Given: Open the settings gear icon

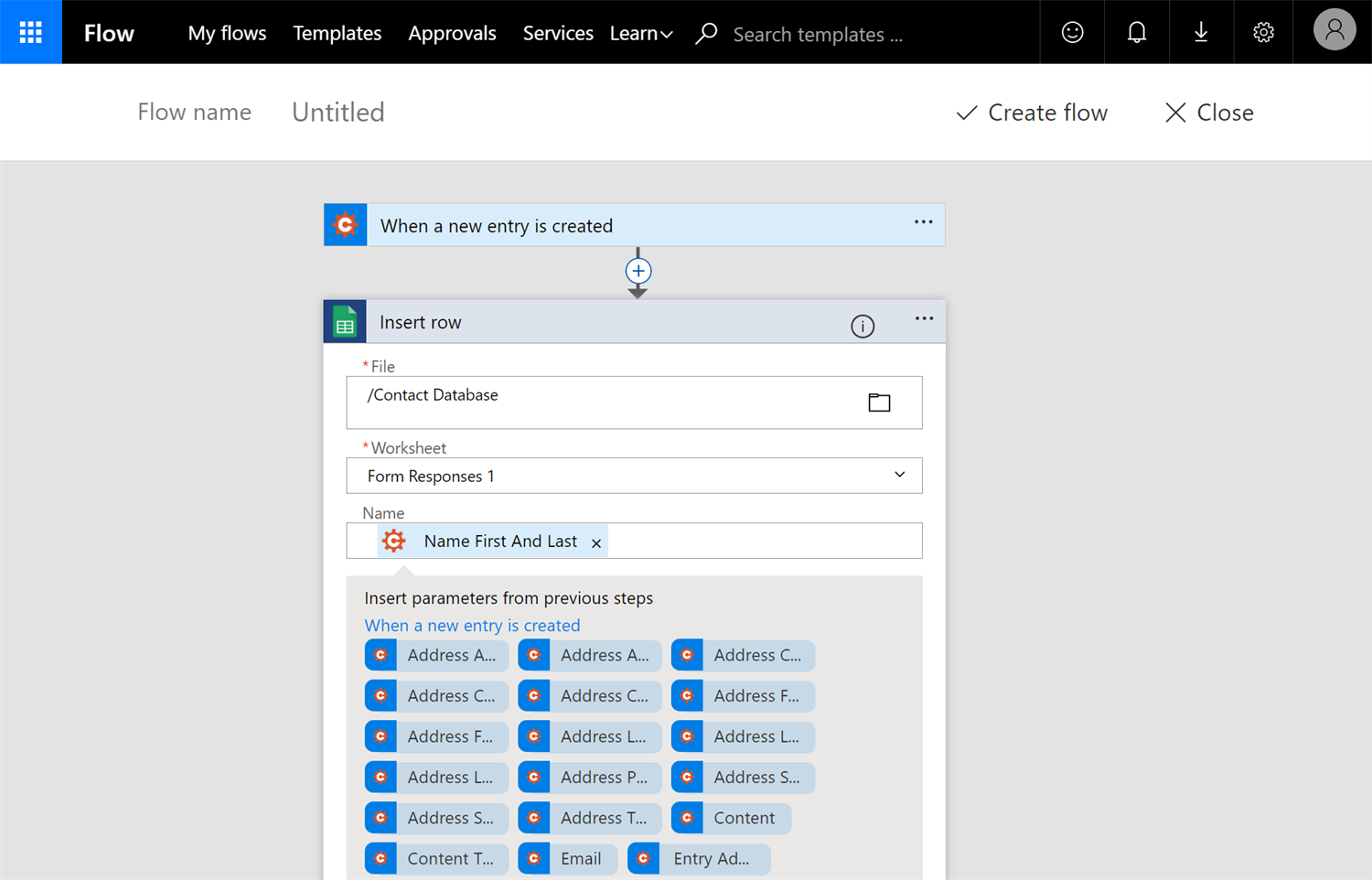Looking at the screenshot, I should pyautogui.click(x=1263, y=33).
